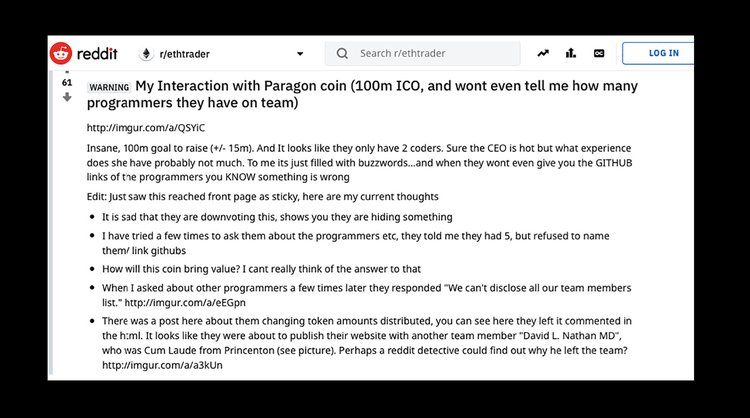Open the All bar chart icon
Viewport: 750px width, 418px height.
point(571,53)
